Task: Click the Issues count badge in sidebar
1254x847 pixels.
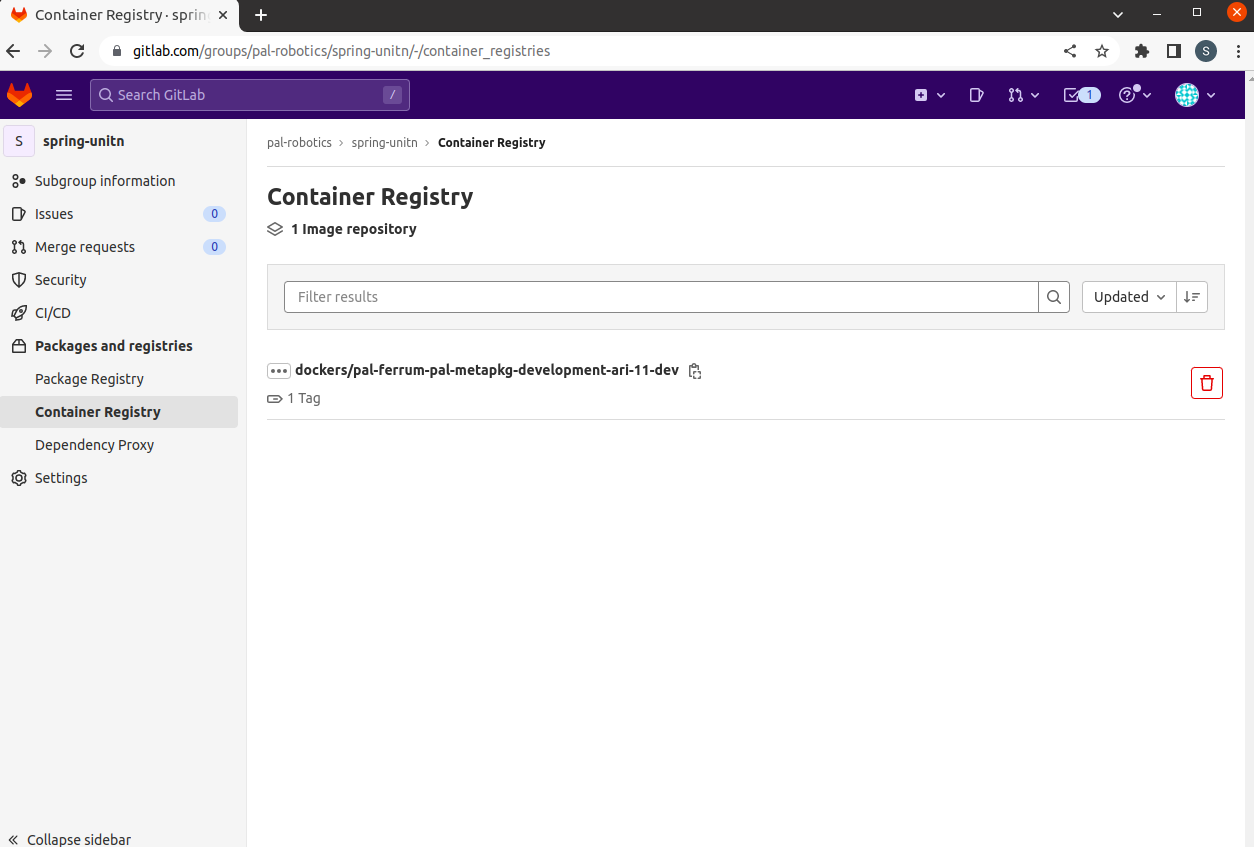Action: [x=214, y=214]
